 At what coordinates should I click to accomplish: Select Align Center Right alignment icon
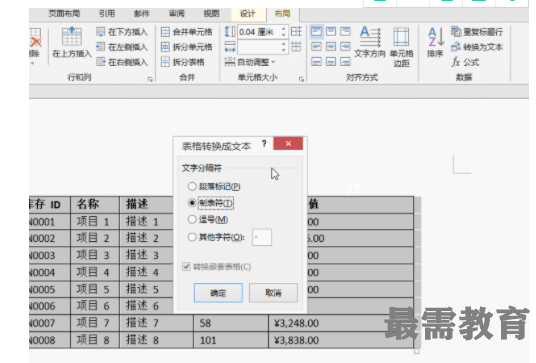[x=345, y=46]
